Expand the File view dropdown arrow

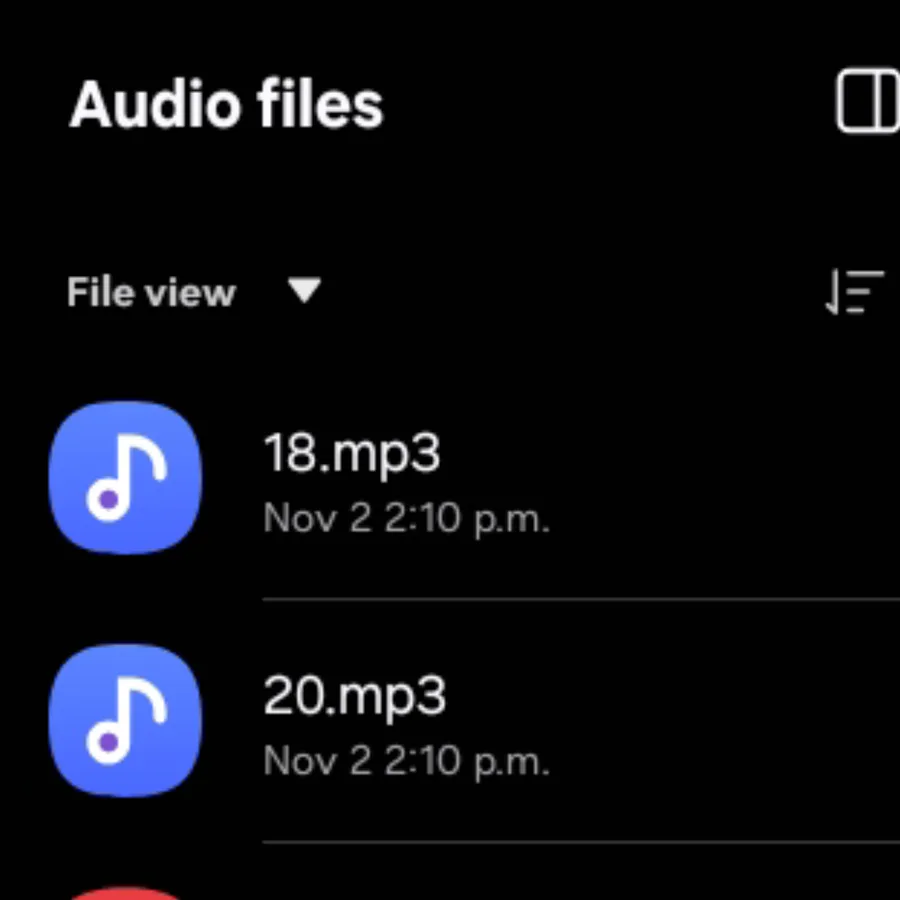point(303,292)
